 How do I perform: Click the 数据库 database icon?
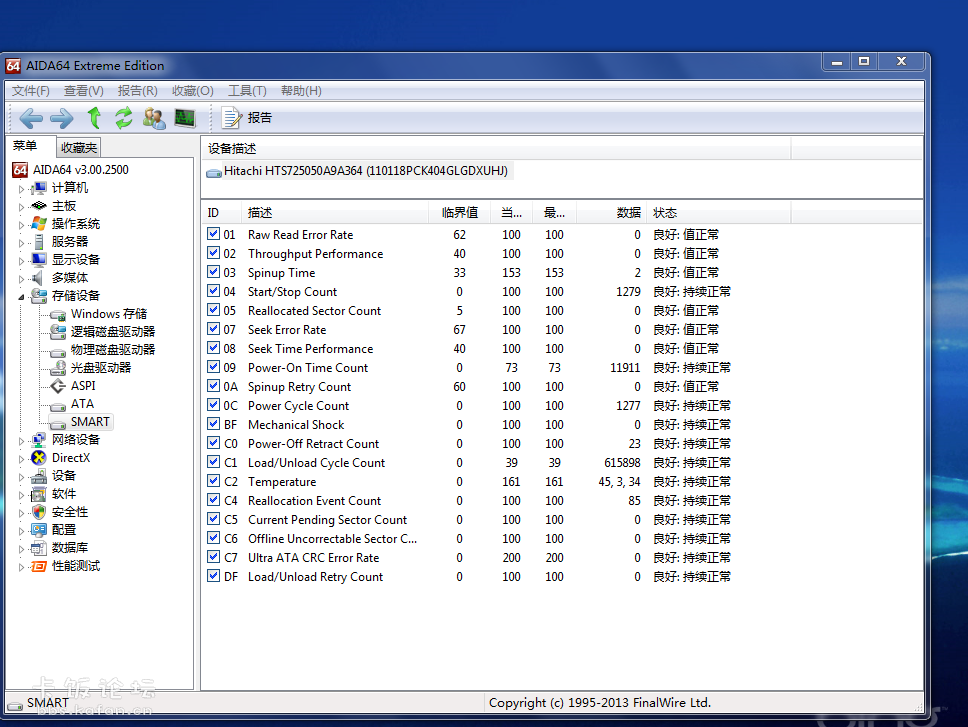tap(39, 548)
